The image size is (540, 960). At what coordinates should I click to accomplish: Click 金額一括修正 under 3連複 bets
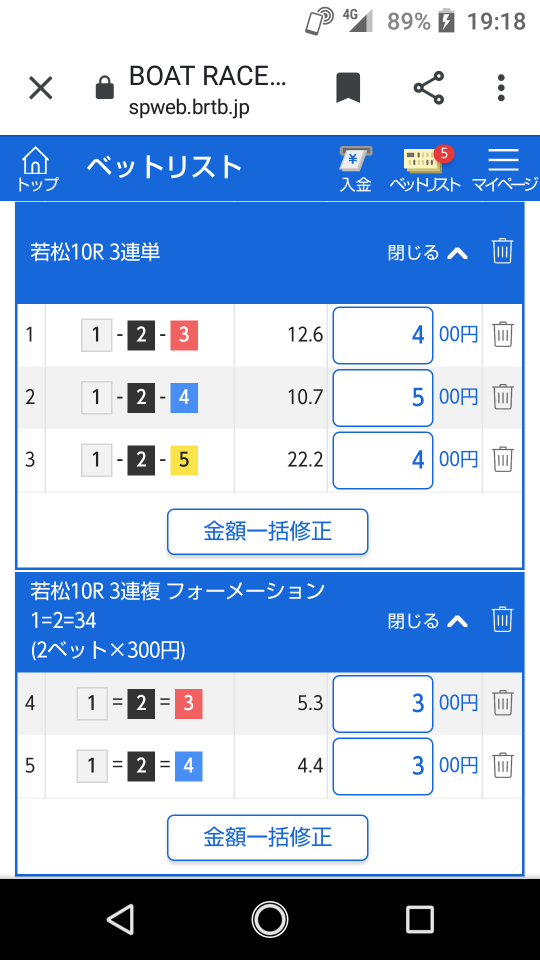[x=268, y=837]
